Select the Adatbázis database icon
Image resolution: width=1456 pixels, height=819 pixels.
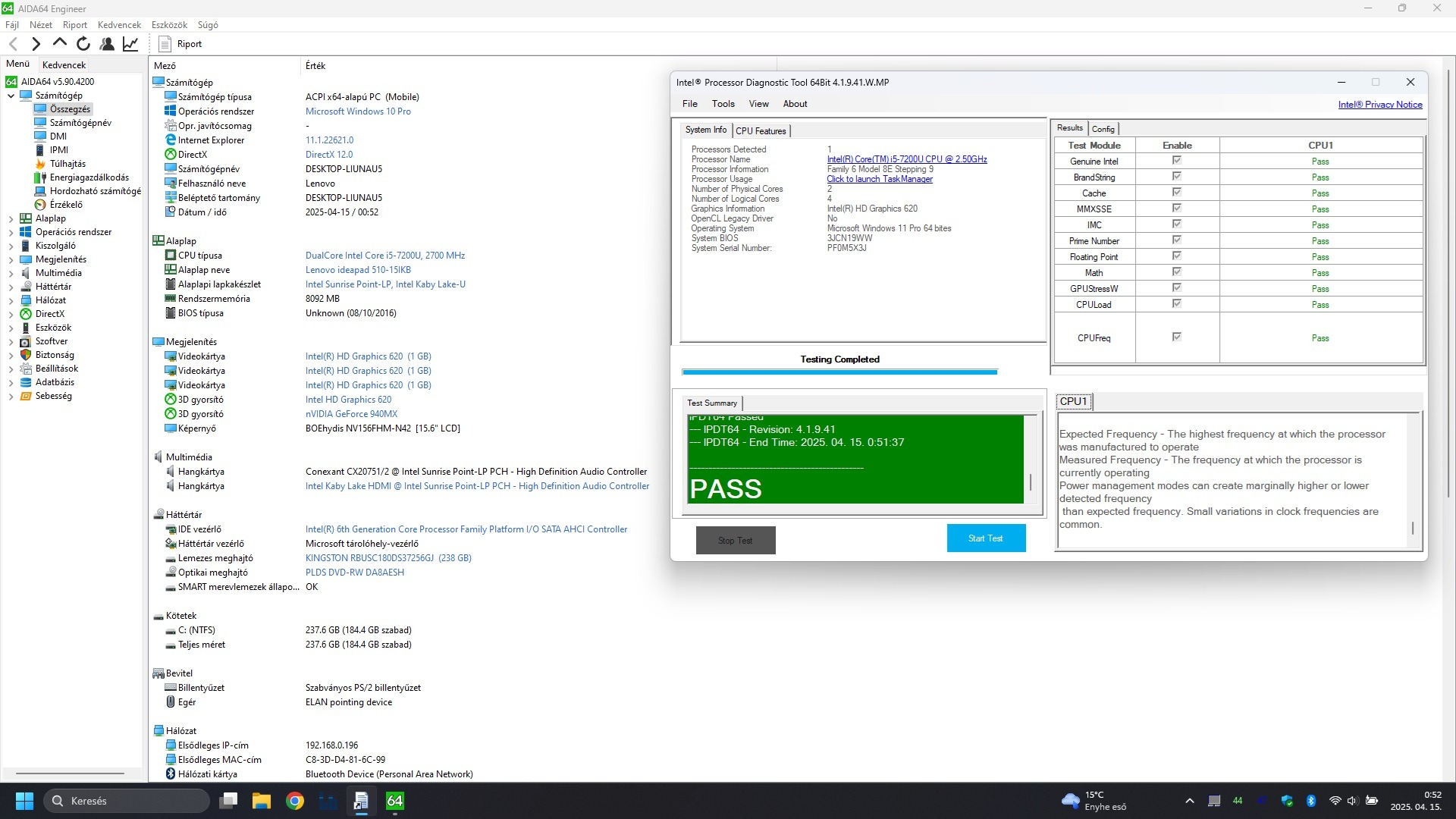[x=26, y=382]
